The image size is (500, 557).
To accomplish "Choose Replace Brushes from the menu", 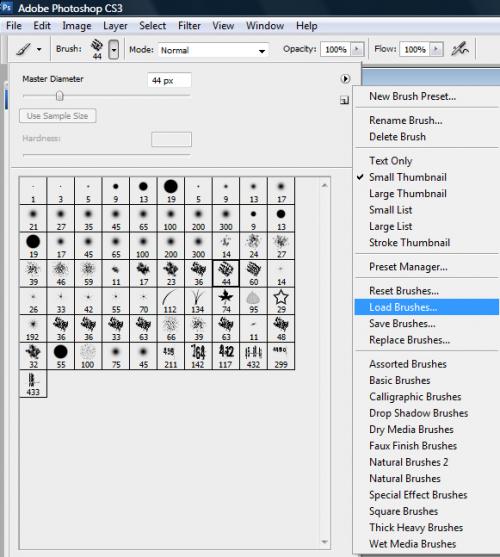I will coord(426,340).
